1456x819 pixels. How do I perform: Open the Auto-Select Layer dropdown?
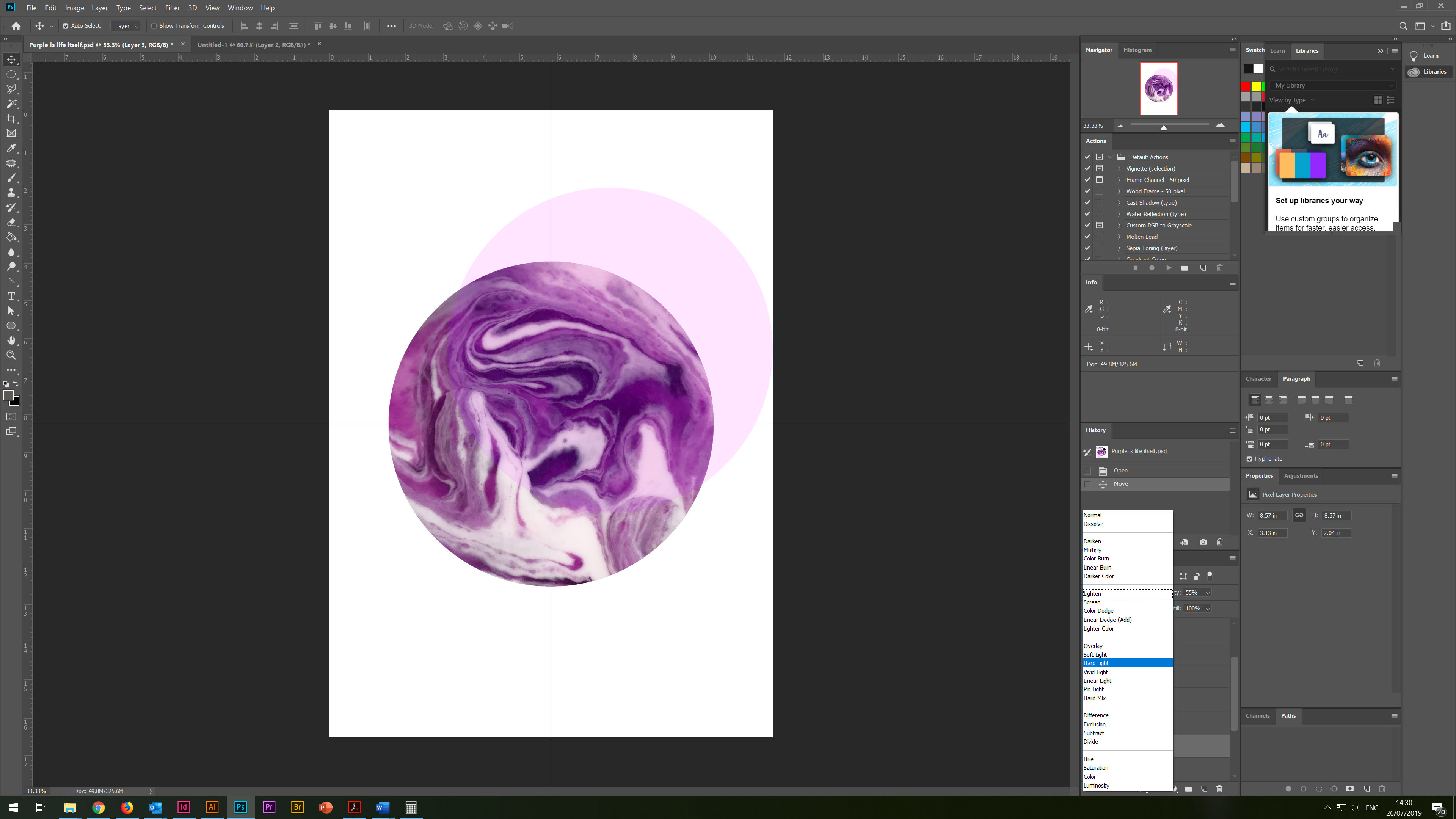(126, 26)
